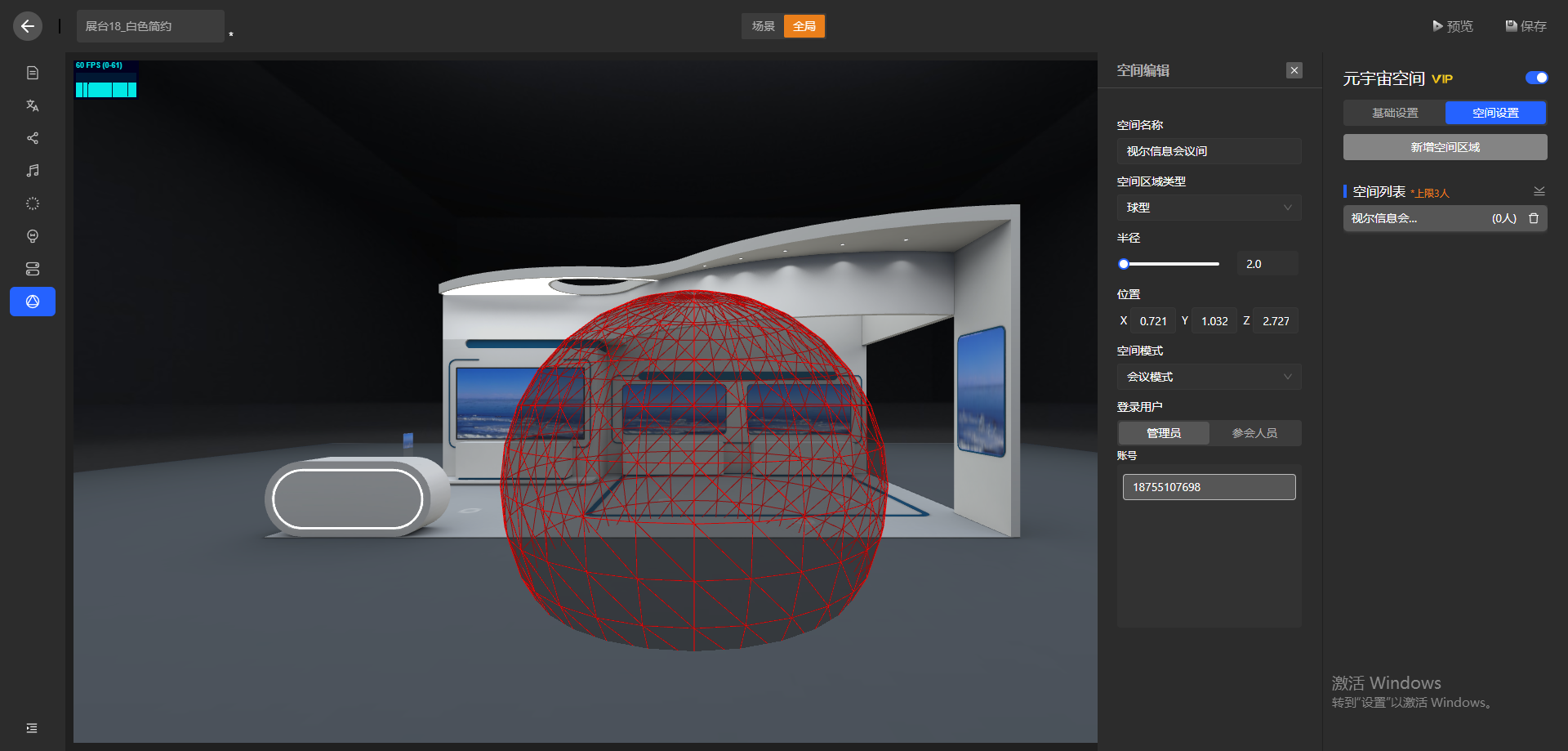
Task: Click the bottom-left sidebar collapse icon
Action: (x=32, y=728)
